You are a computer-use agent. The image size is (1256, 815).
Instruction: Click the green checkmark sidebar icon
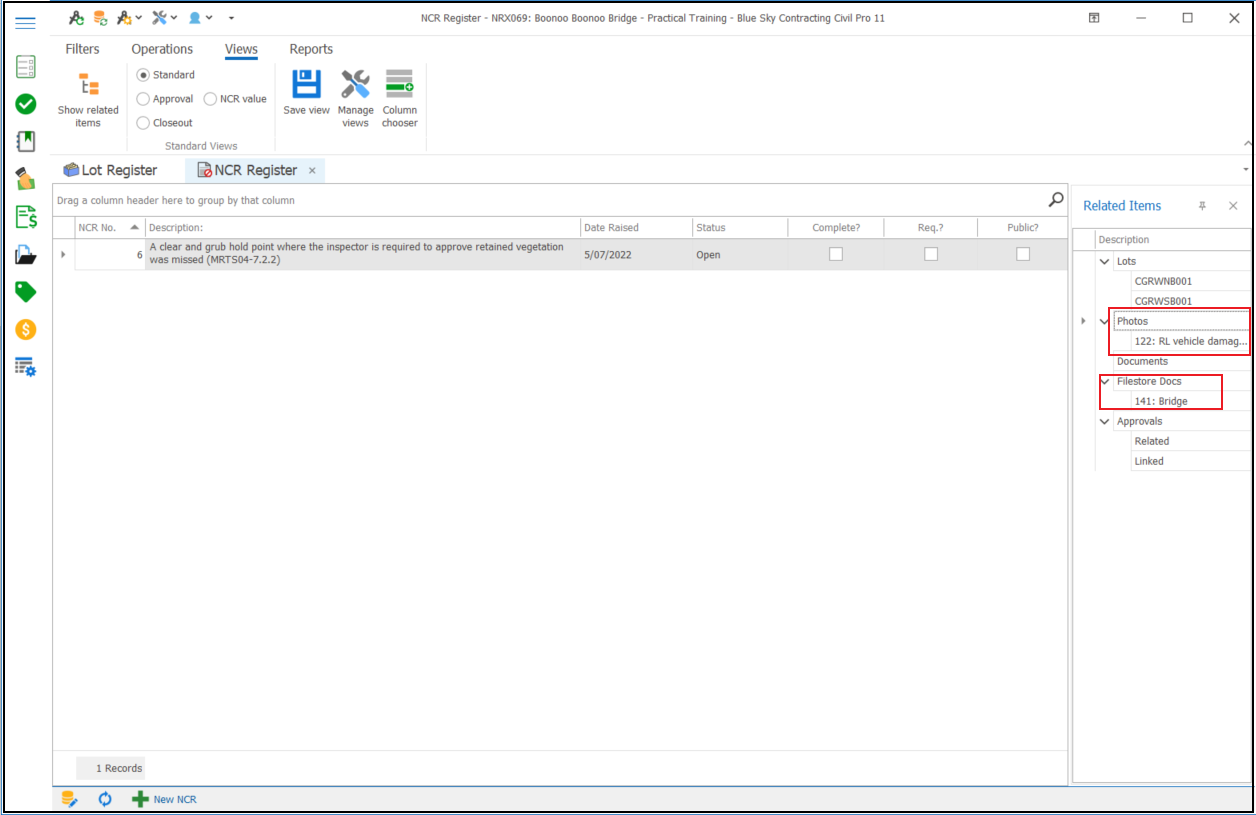point(26,104)
